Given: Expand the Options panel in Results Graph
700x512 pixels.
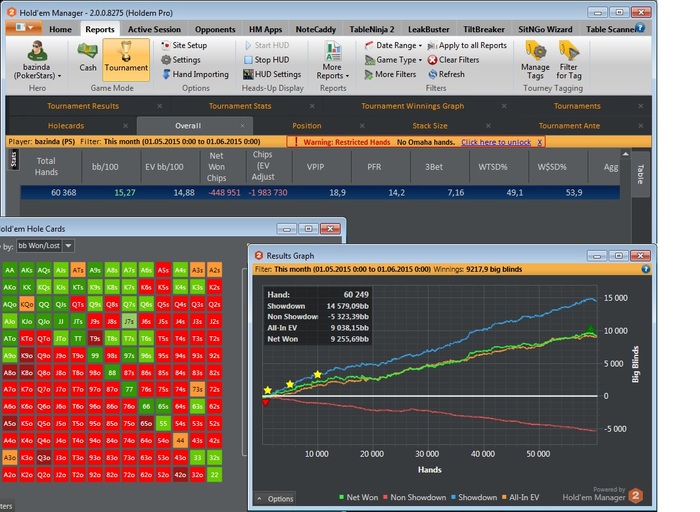Looking at the screenshot, I should tap(275, 498).
